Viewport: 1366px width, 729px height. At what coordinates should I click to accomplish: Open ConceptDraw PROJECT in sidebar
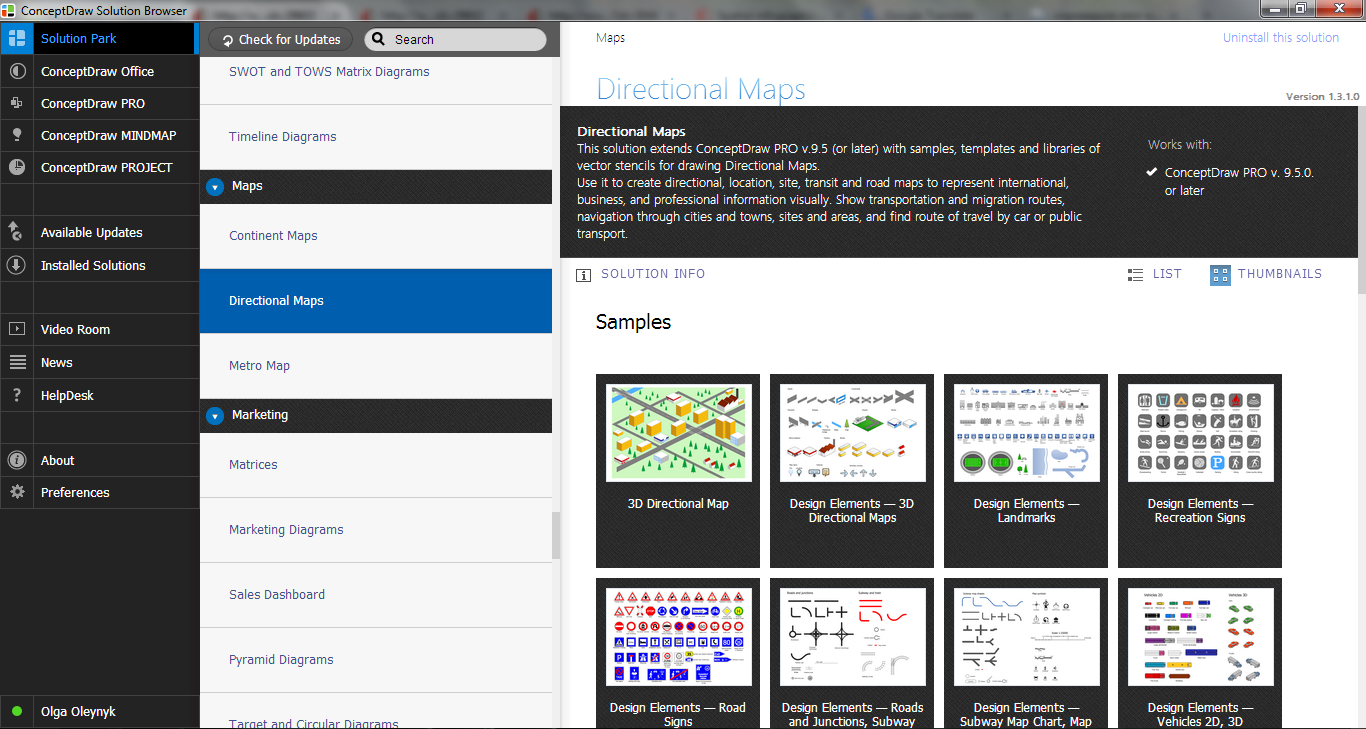(100, 167)
